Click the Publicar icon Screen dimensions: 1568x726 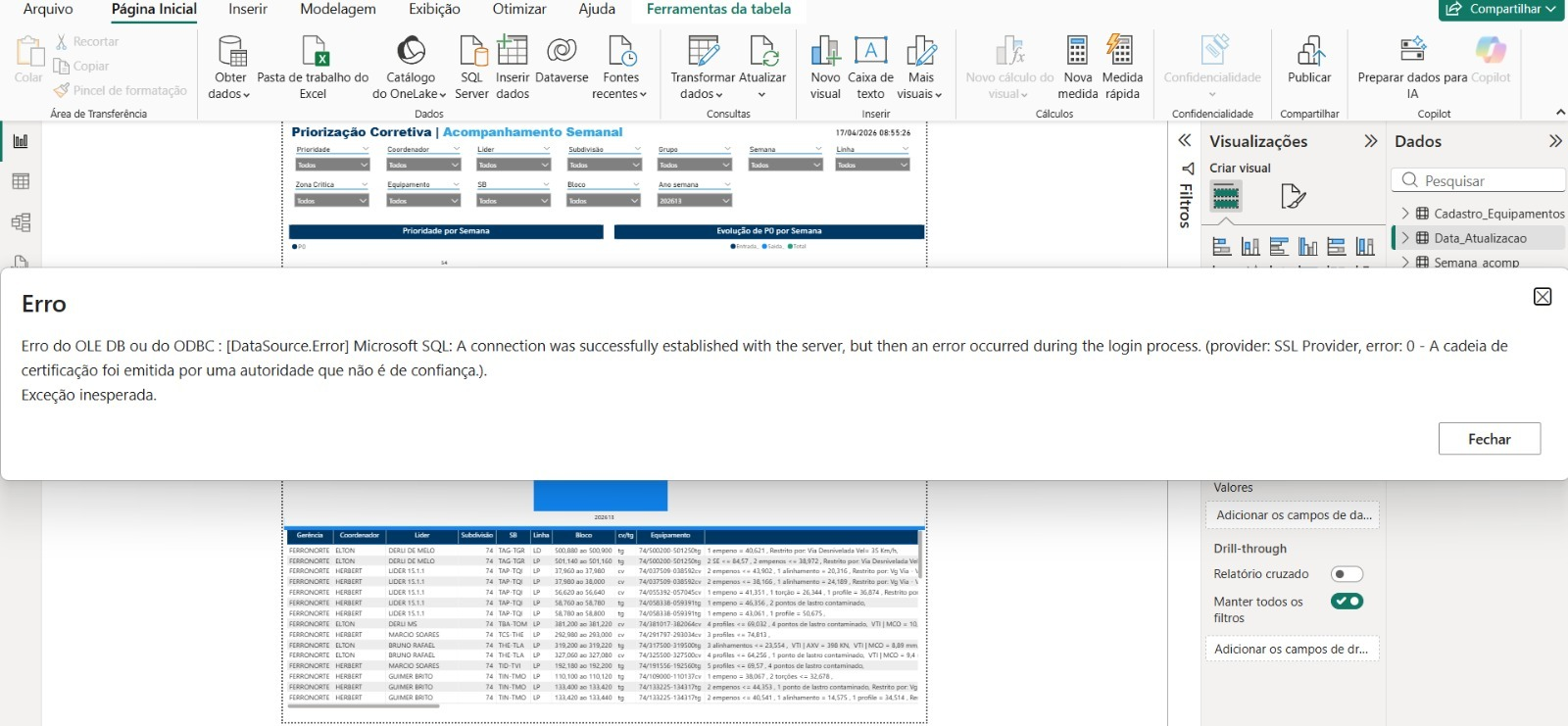click(x=1309, y=51)
